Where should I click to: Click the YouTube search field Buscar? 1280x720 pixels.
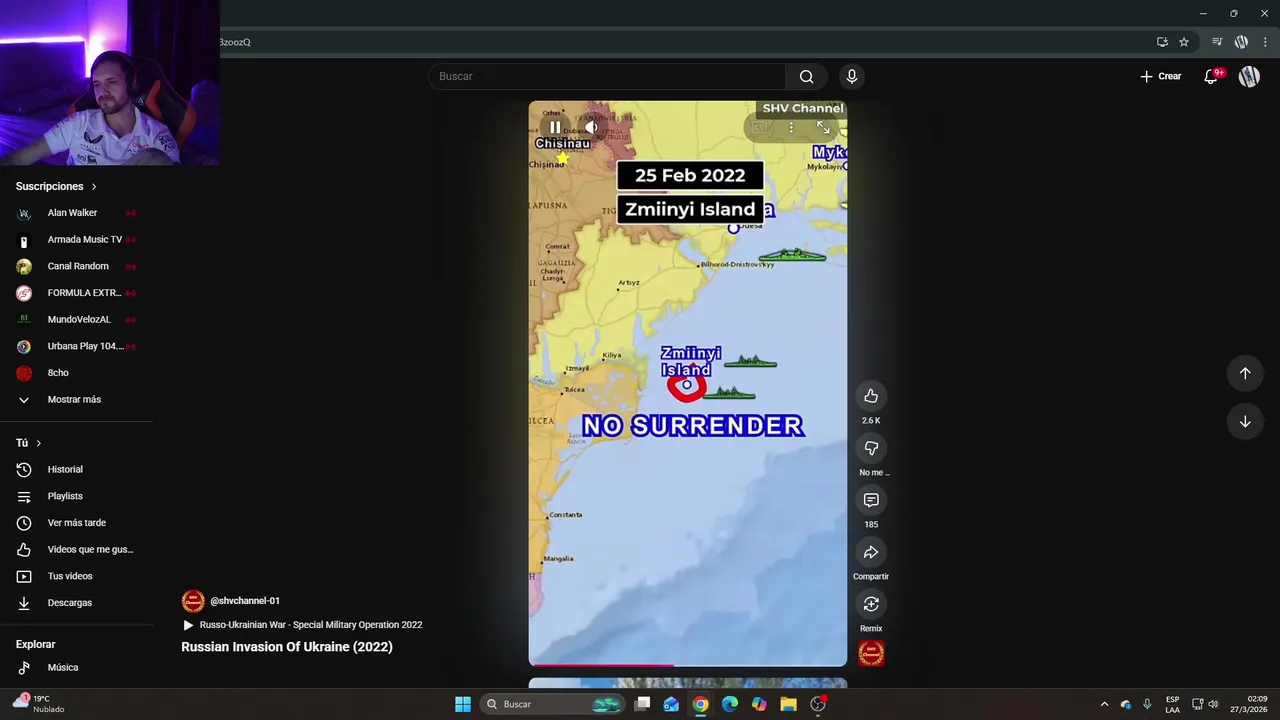[x=607, y=76]
